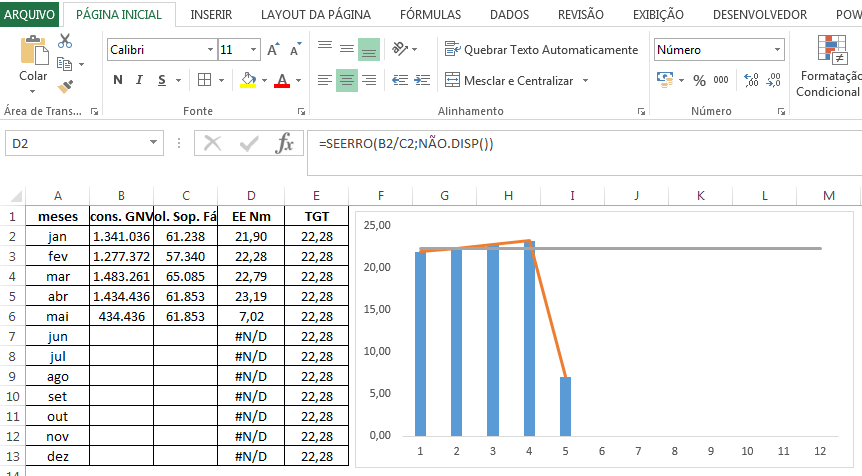Click the insert function fx icon
The height and width of the screenshot is (476, 862).
click(x=284, y=143)
